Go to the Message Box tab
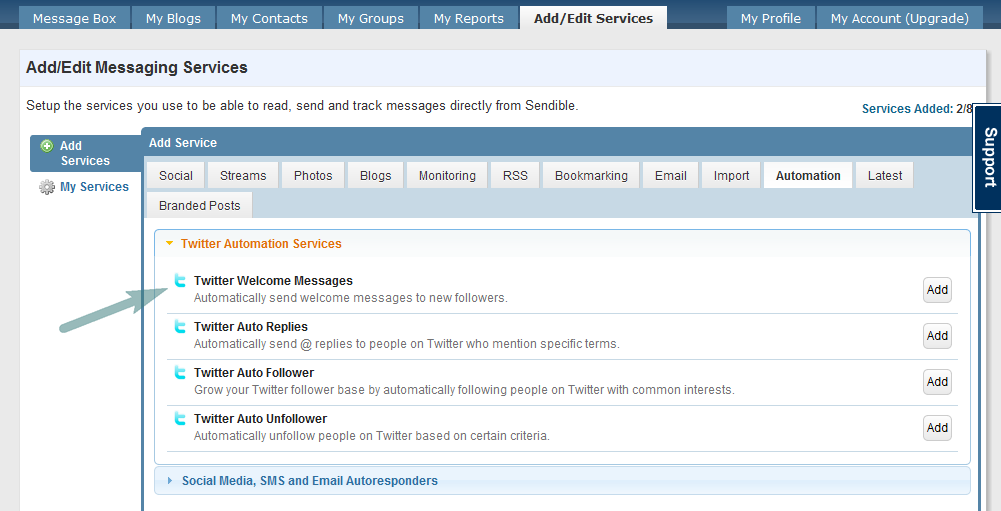 coord(74,18)
